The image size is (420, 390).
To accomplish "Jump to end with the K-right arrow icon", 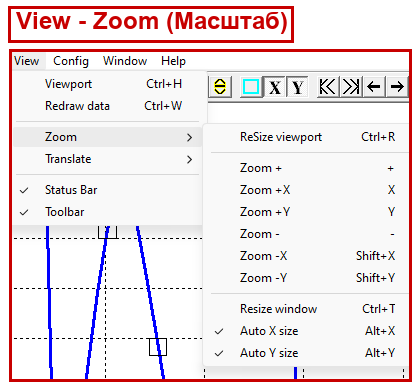I will pos(351,87).
